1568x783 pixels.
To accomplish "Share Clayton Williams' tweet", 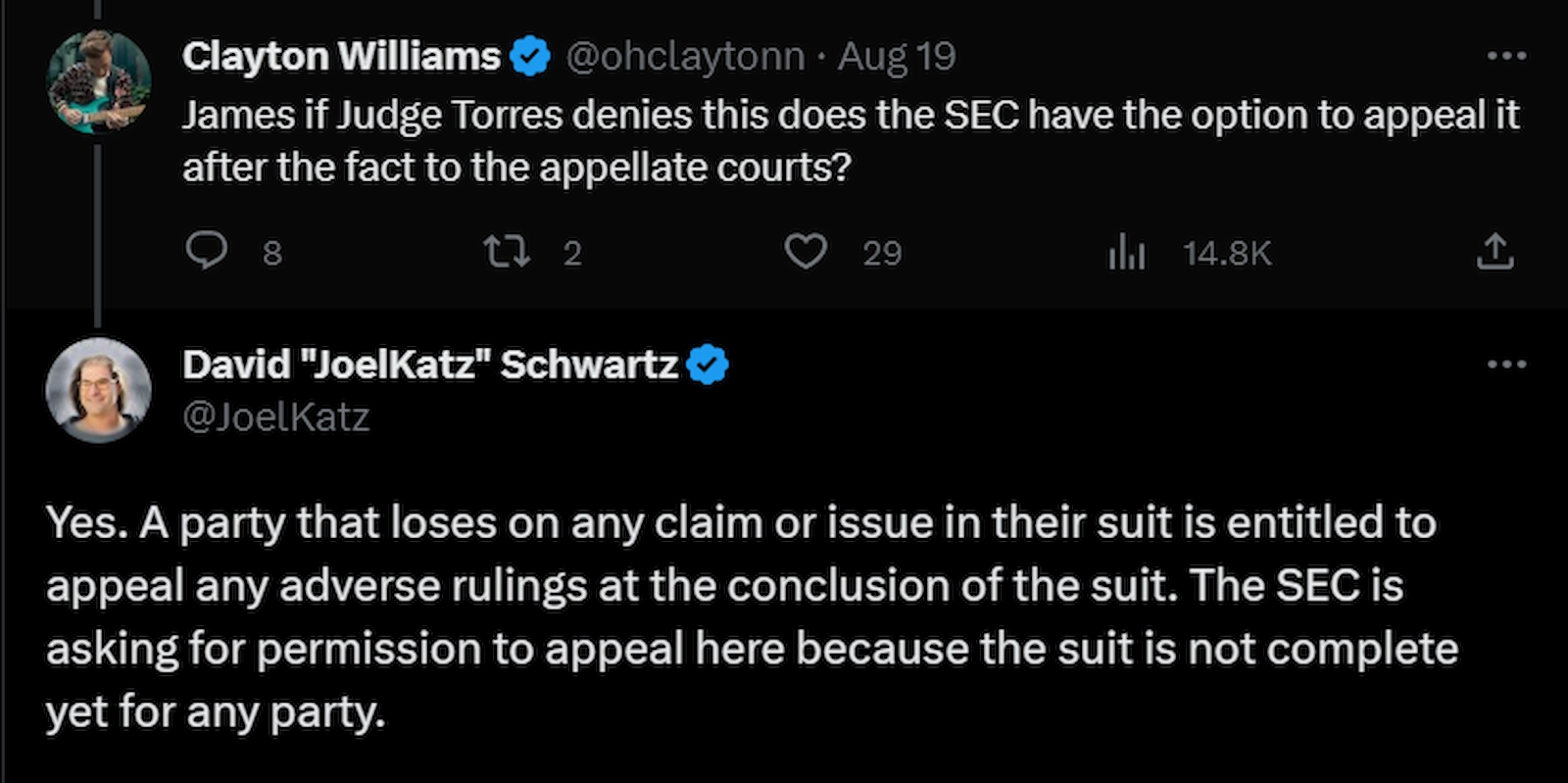I will pos(1496,252).
